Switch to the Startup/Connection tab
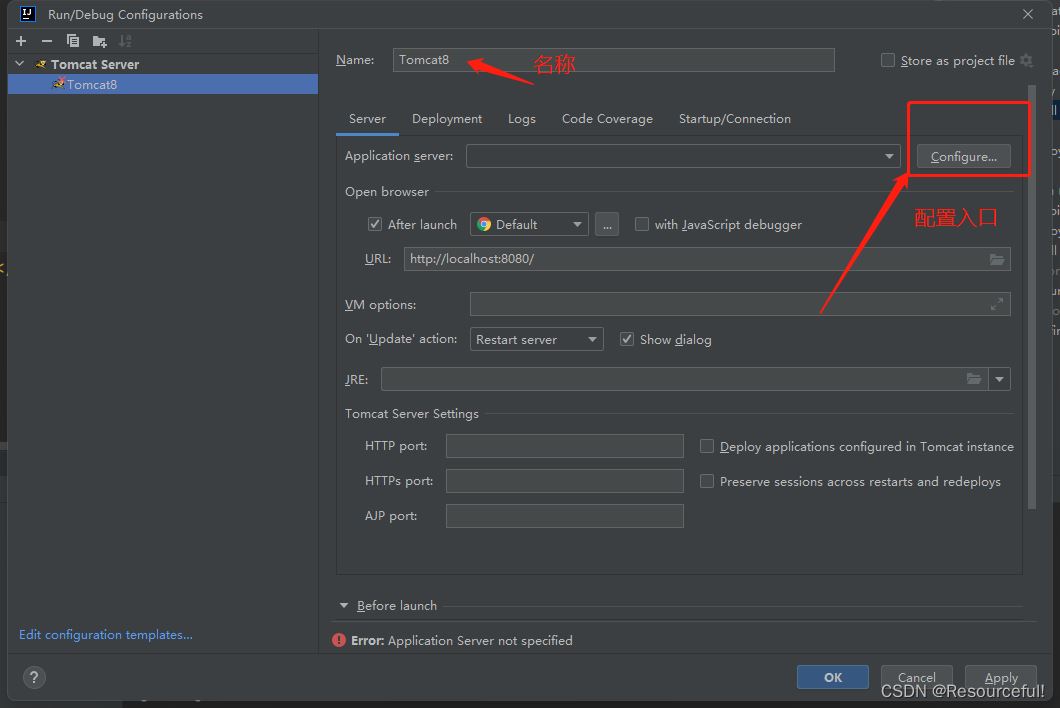The image size is (1060, 708). tap(735, 118)
